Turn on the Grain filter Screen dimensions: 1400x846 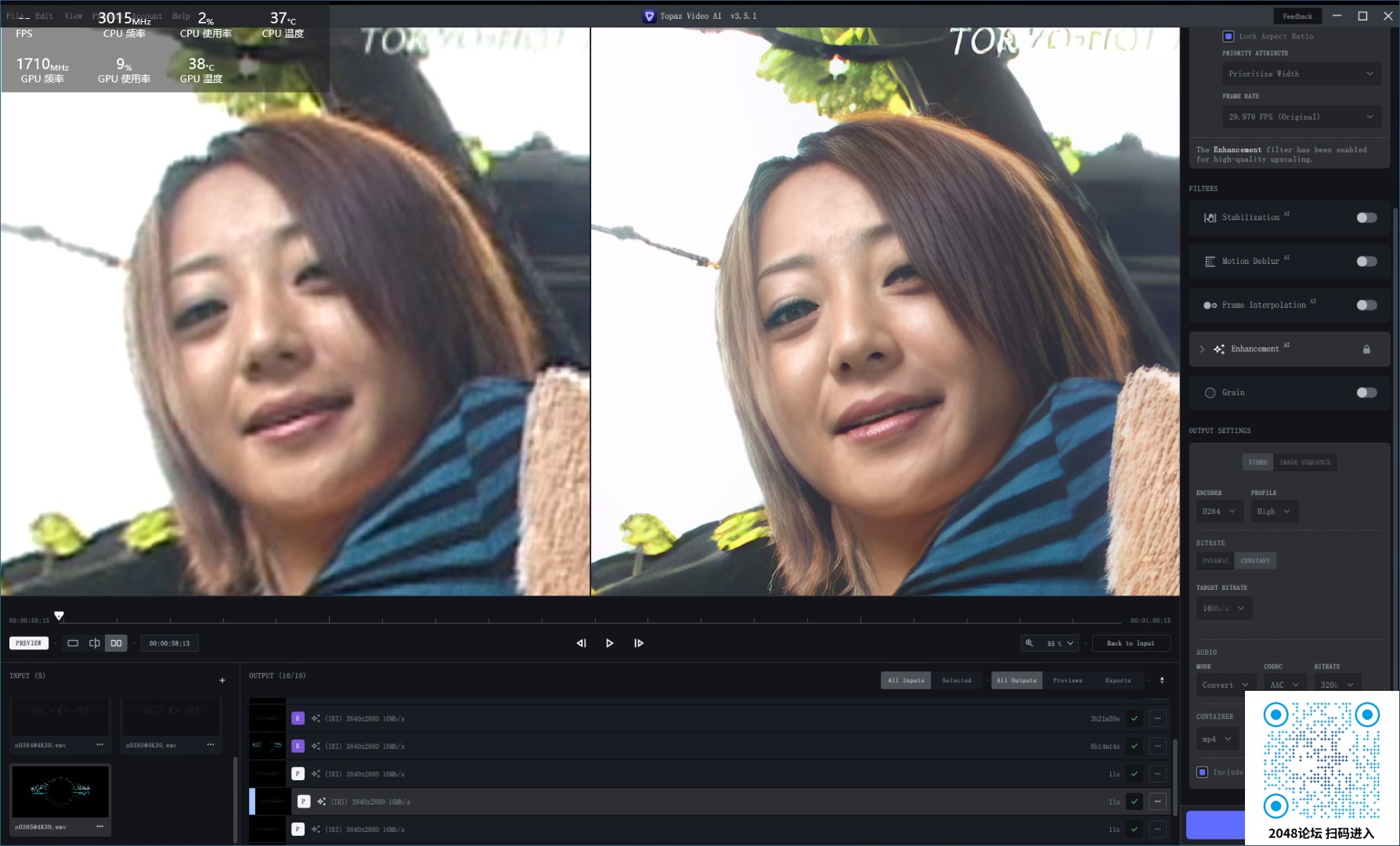(1366, 392)
